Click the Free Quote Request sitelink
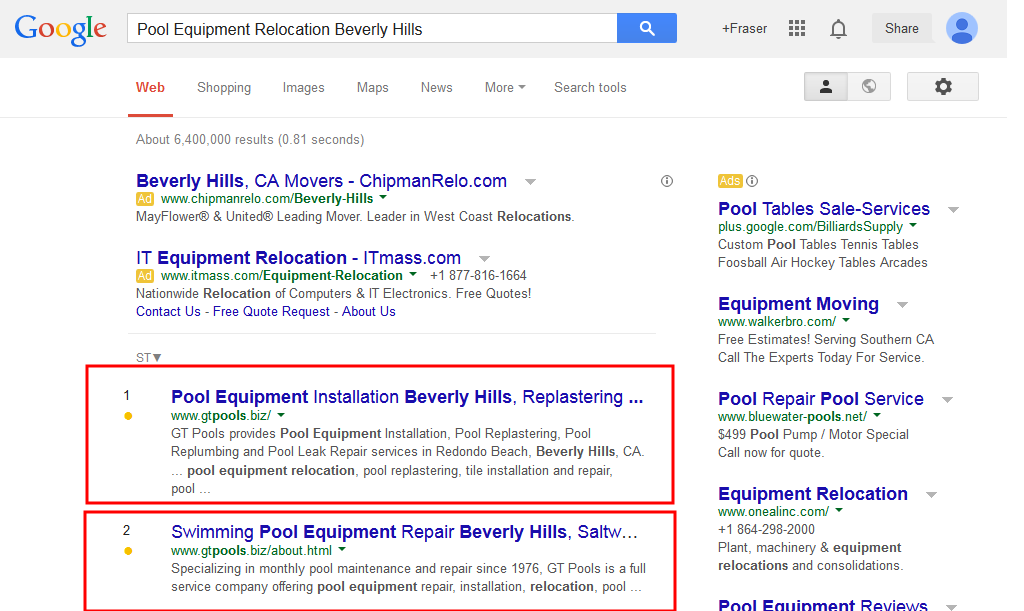Viewport: 1024px width, 611px height. pos(271,311)
